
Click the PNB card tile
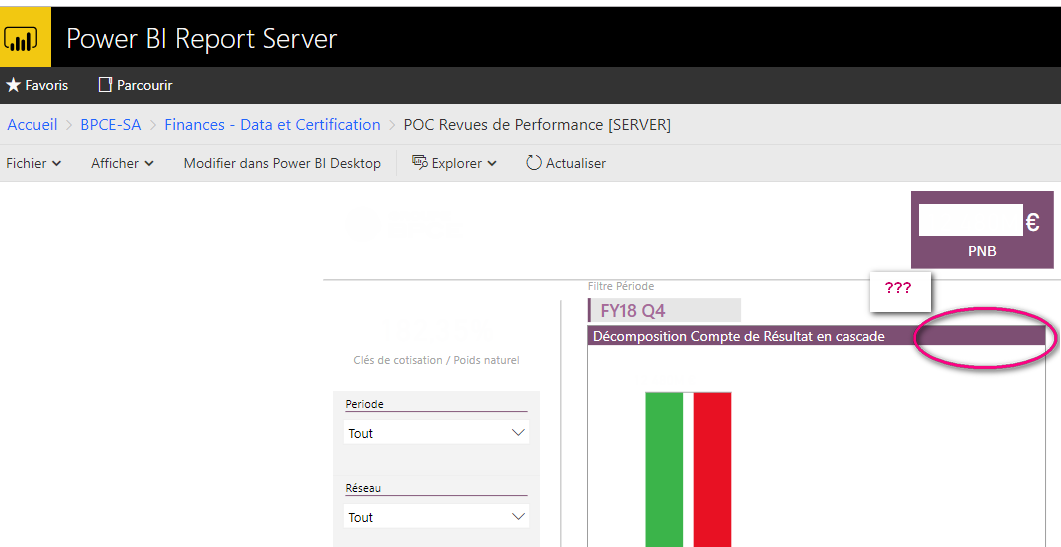981,231
